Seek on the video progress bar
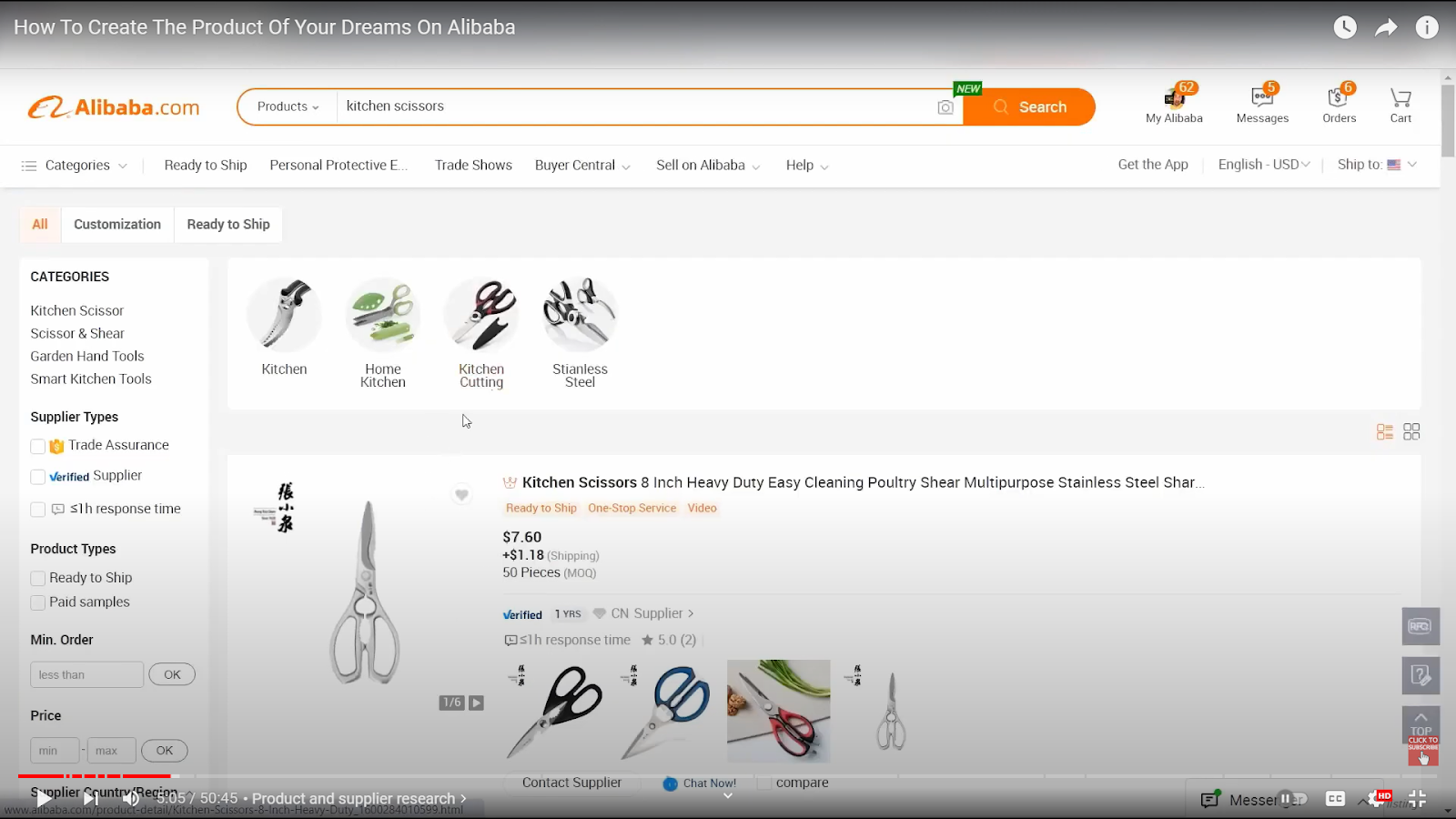This screenshot has height=819, width=1456. 728,776
